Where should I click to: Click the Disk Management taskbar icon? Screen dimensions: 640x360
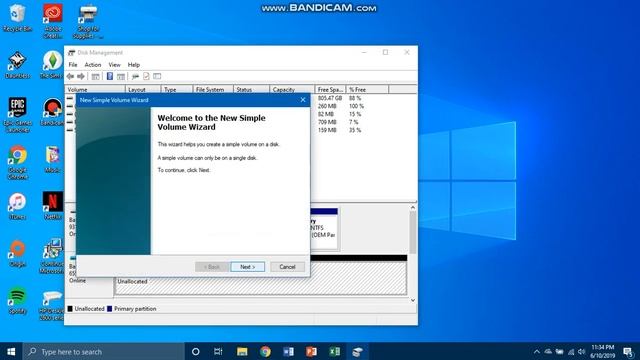pyautogui.click(x=358, y=351)
